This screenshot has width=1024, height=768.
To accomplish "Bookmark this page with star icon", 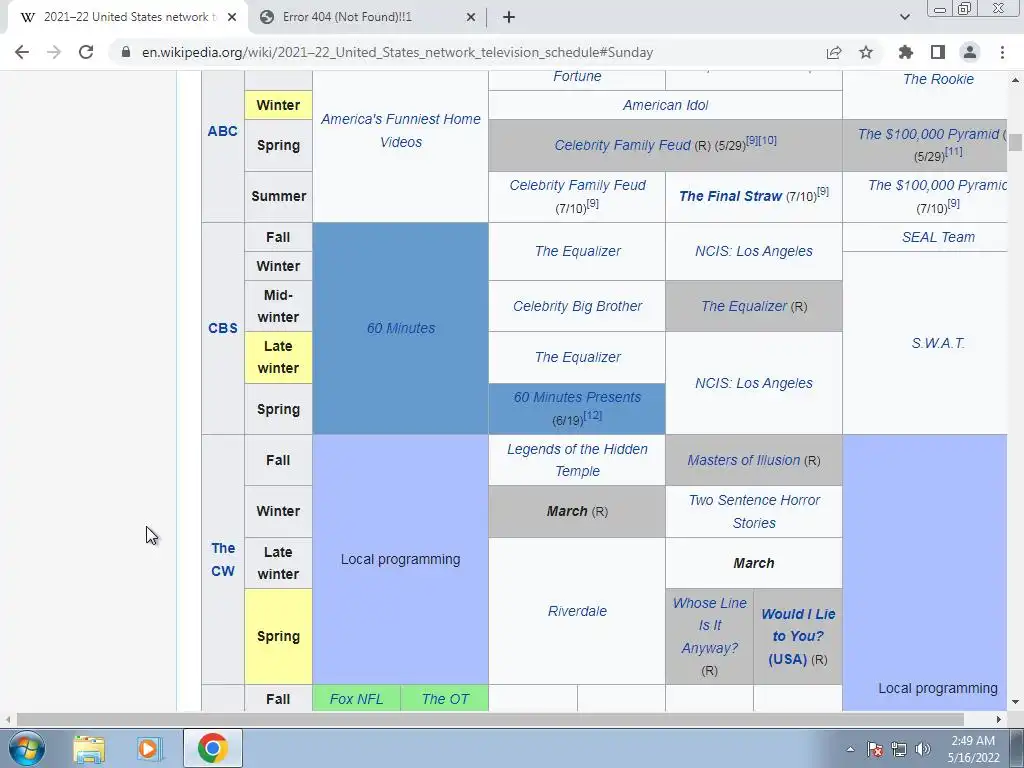I will tap(866, 52).
